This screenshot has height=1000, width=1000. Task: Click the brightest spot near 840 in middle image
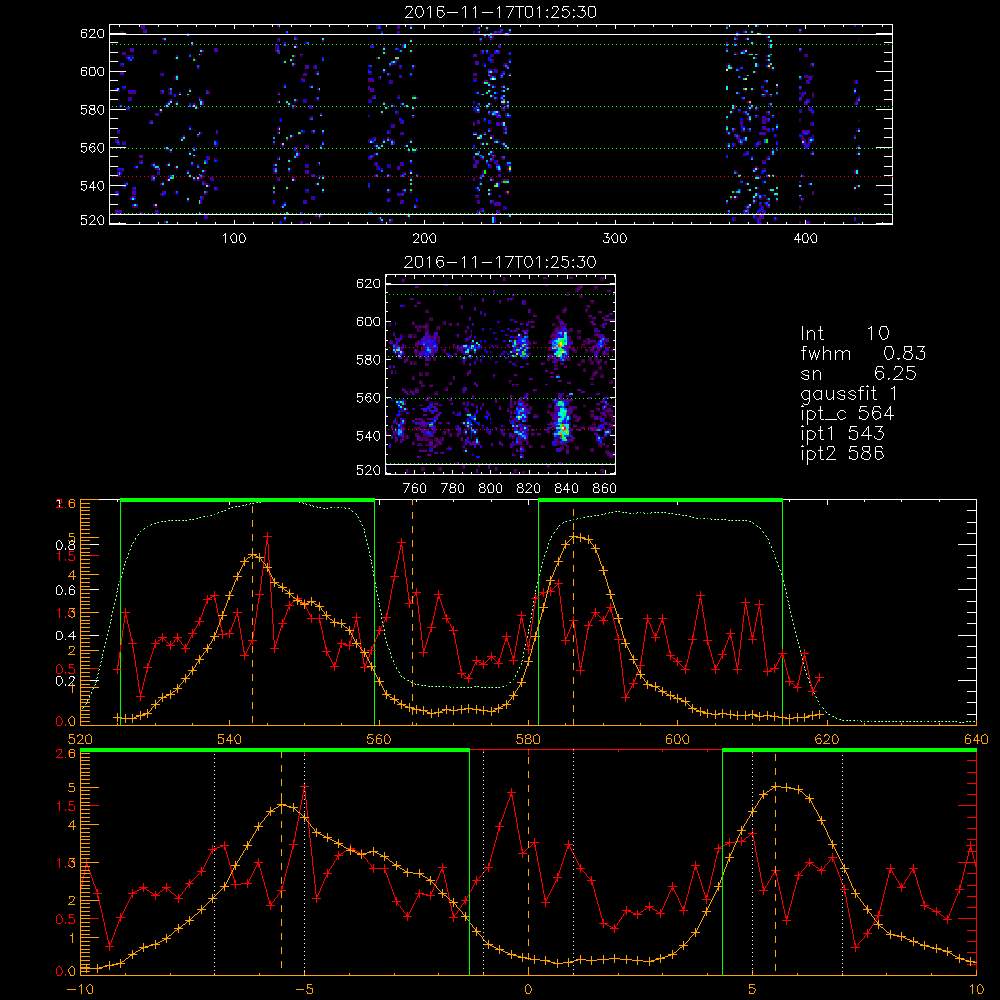point(561,346)
